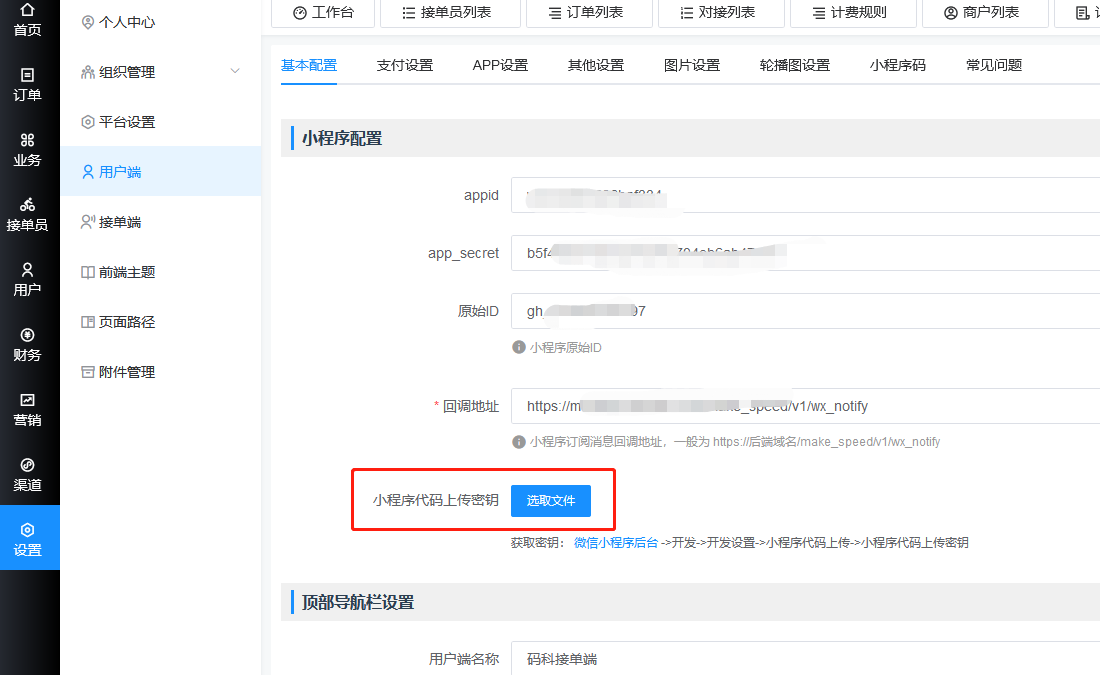Select the 常见问题 tab
Viewport: 1100px width, 675px height.
click(x=994, y=65)
